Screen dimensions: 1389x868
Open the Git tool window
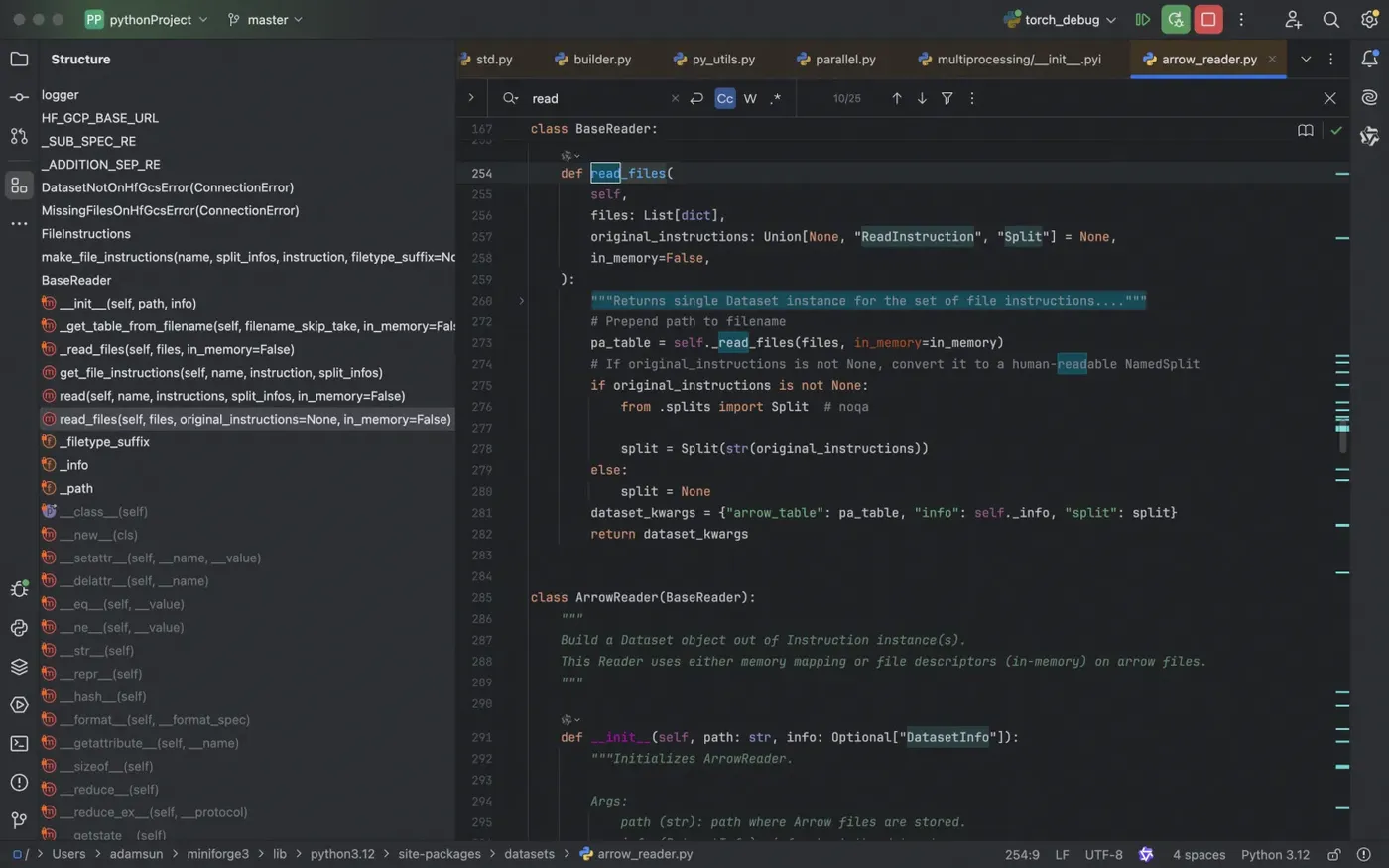[19, 819]
